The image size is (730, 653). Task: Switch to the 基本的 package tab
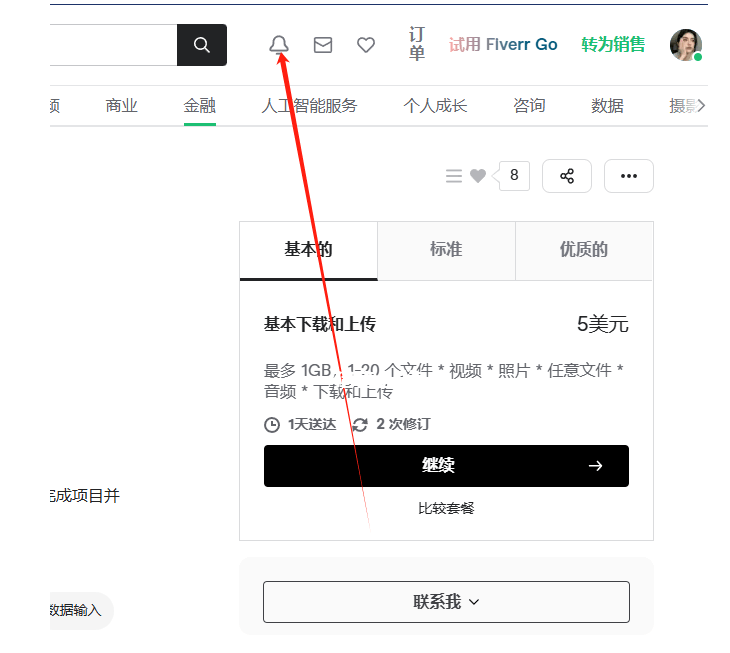click(309, 251)
